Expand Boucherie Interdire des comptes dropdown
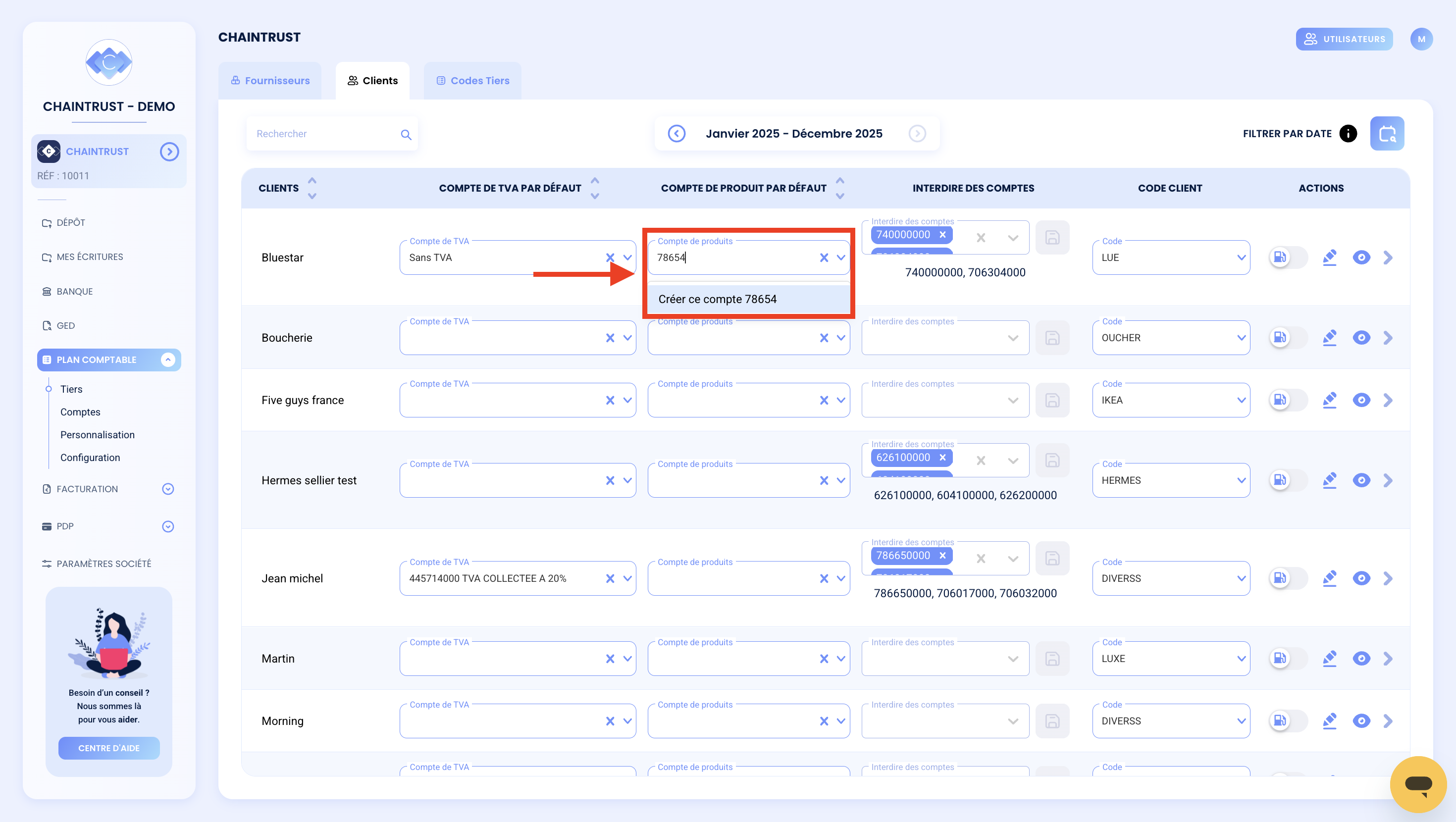 point(1013,338)
